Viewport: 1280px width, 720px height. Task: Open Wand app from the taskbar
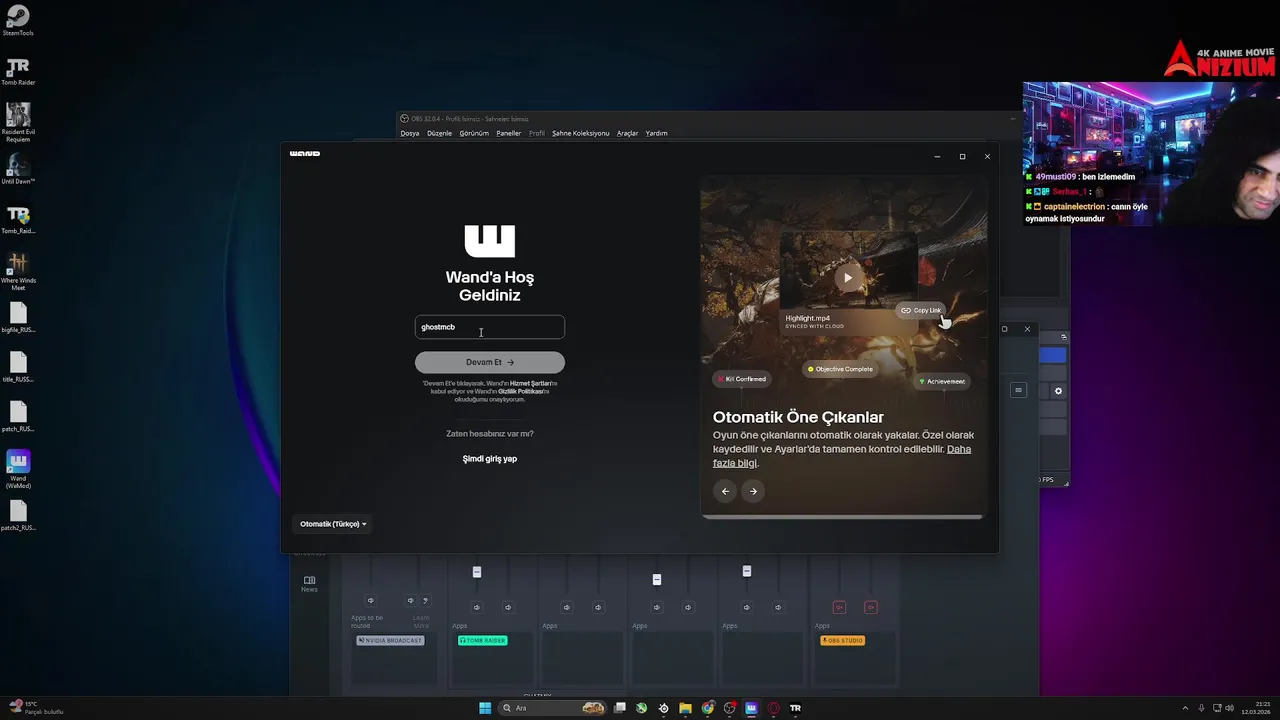tap(751, 708)
